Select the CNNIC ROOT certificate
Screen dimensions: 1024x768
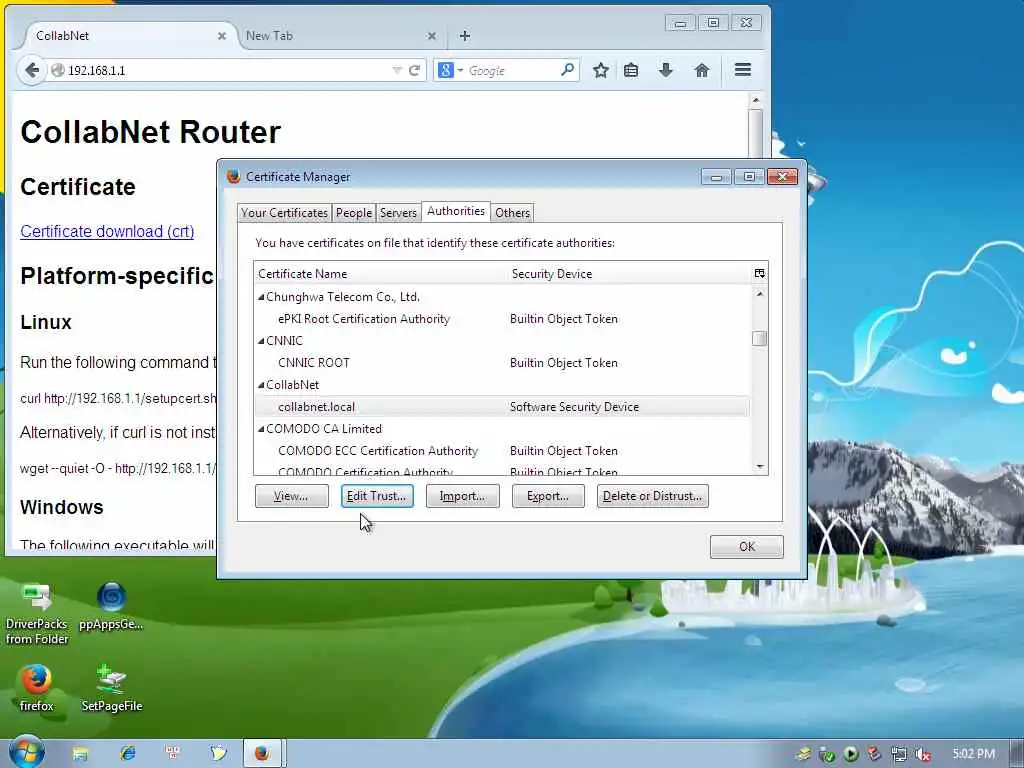tap(502, 362)
